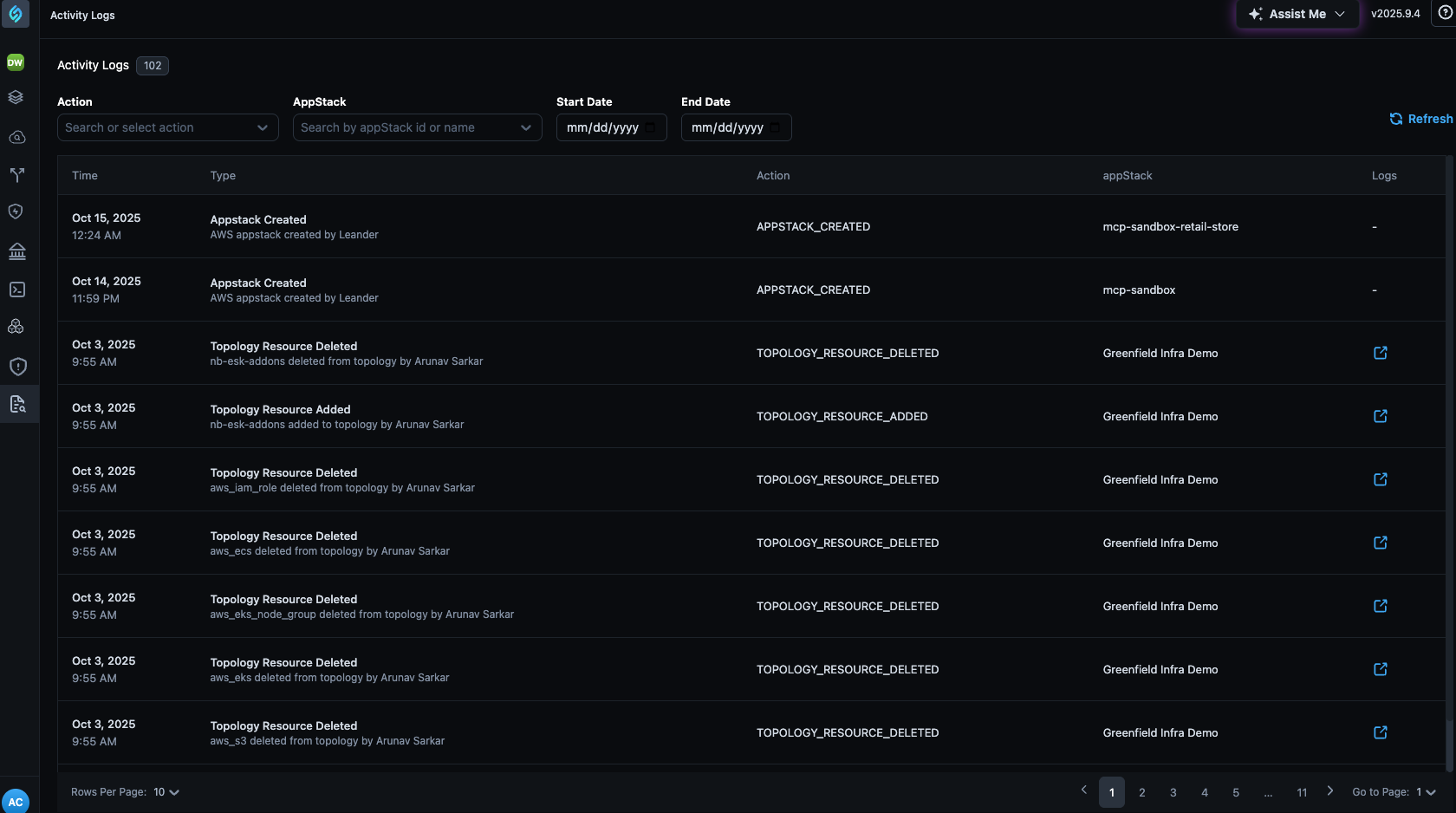This screenshot has width=1456, height=813.
Task: Select the topology branching icon in sidebar
Action: click(16, 175)
